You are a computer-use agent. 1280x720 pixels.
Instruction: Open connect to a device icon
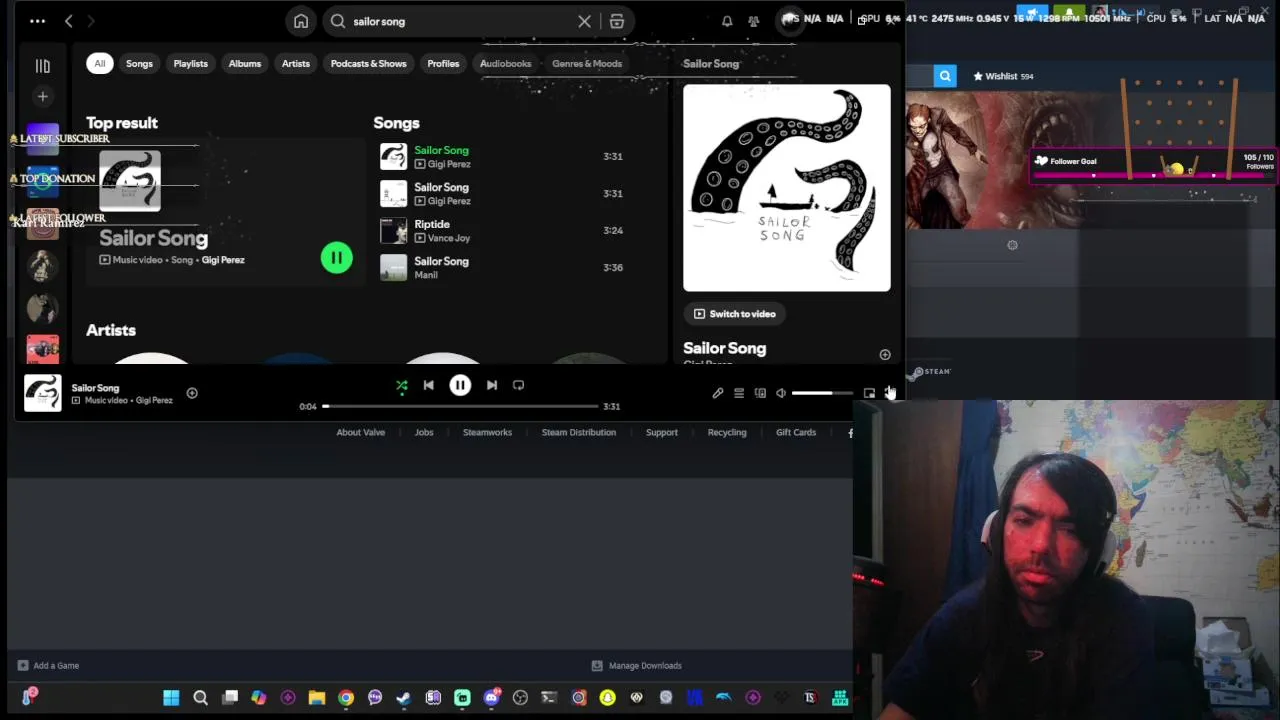[760, 393]
